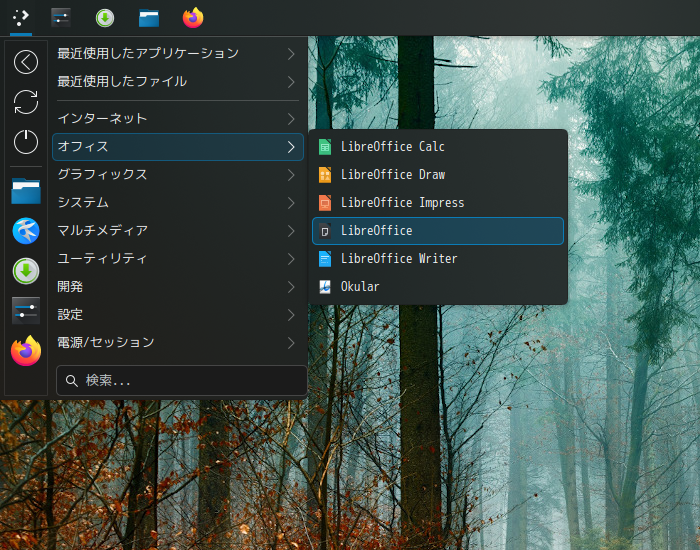This screenshot has height=550, width=700.
Task: Open 最近使用したアプリケーション menu entry
Action: click(178, 54)
